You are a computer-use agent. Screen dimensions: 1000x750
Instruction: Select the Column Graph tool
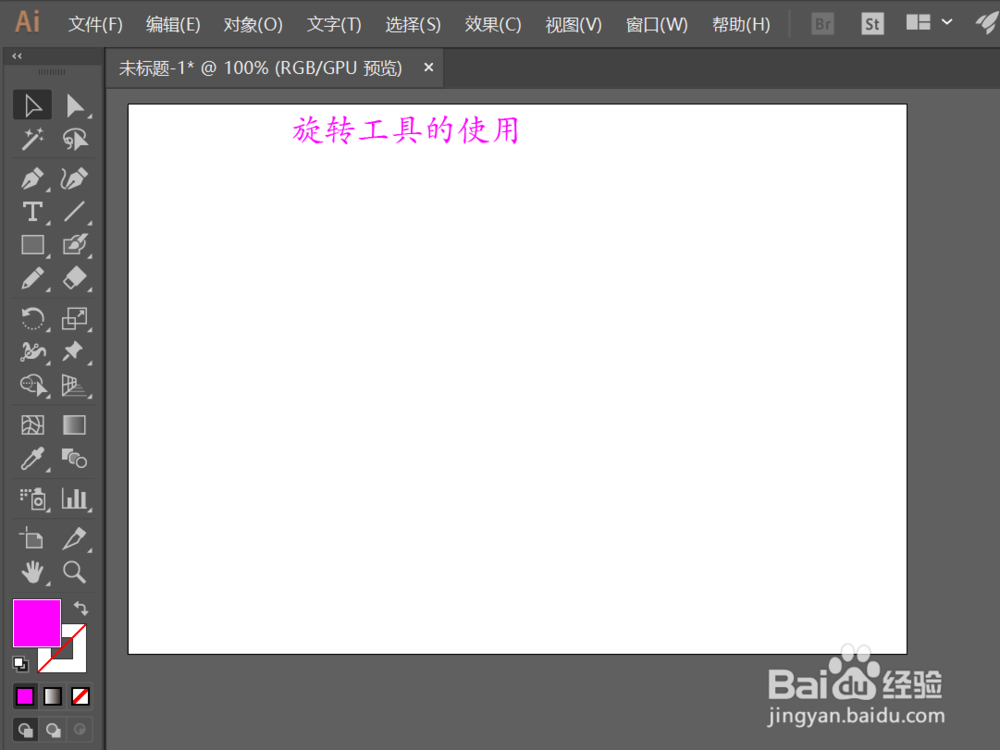click(x=75, y=499)
